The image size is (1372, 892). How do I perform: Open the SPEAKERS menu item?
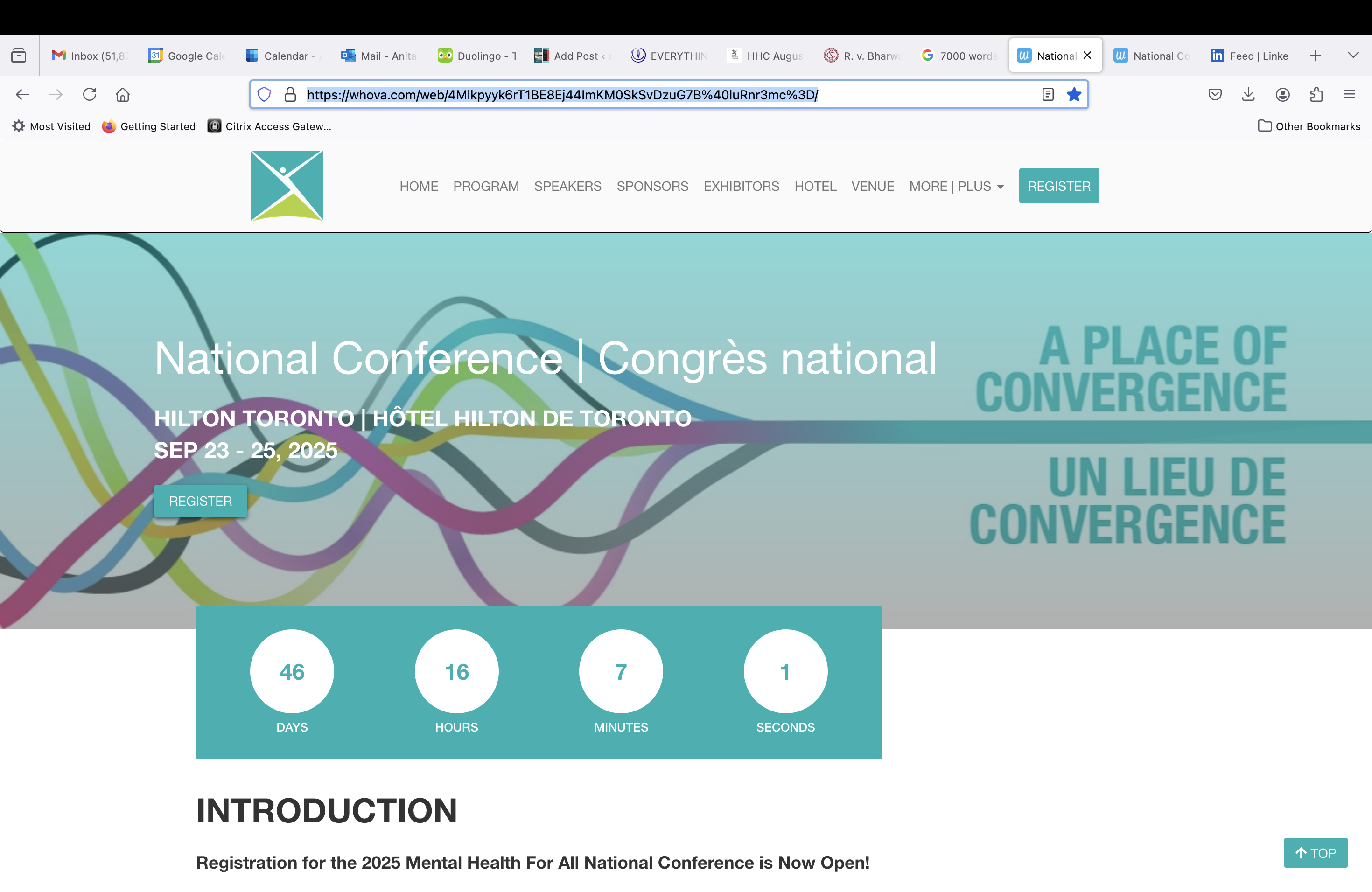coord(567,186)
